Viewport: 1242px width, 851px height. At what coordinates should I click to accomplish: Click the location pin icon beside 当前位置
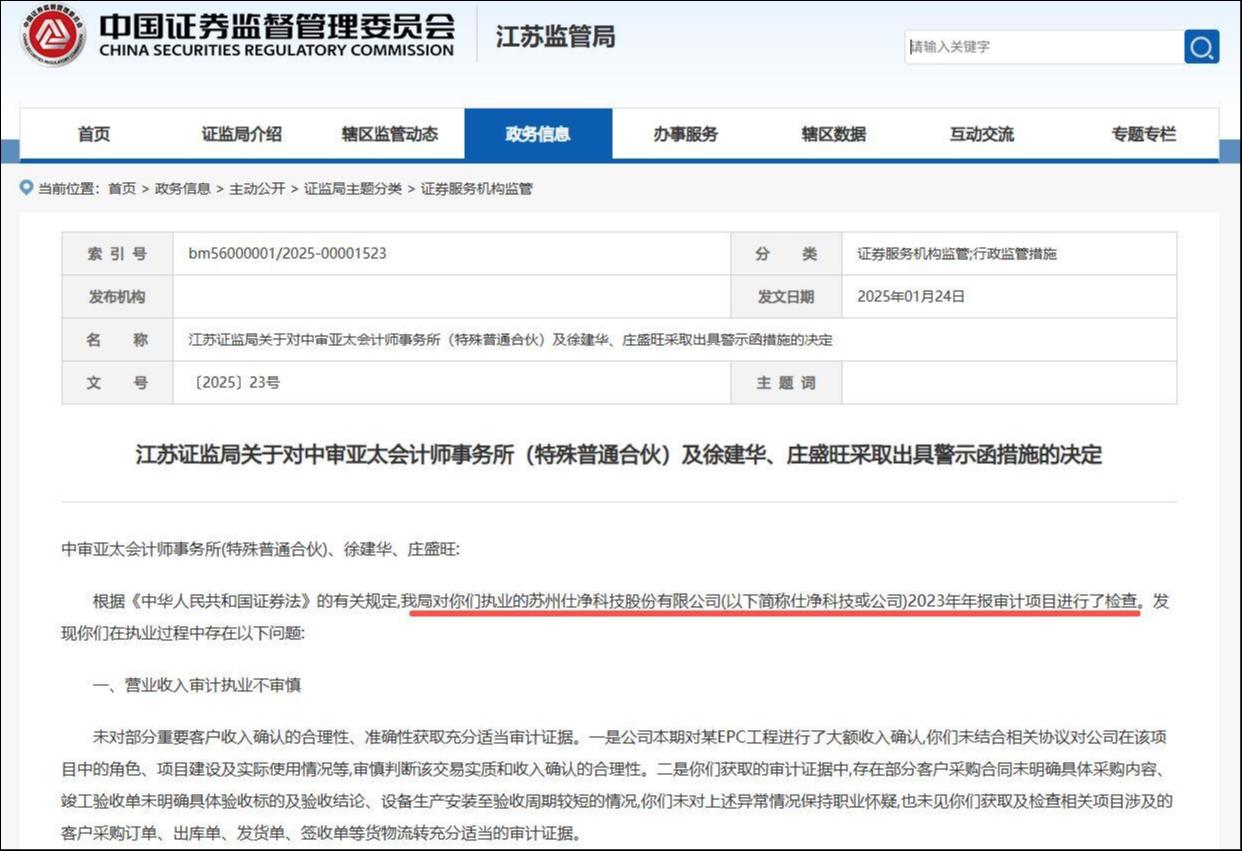point(24,186)
